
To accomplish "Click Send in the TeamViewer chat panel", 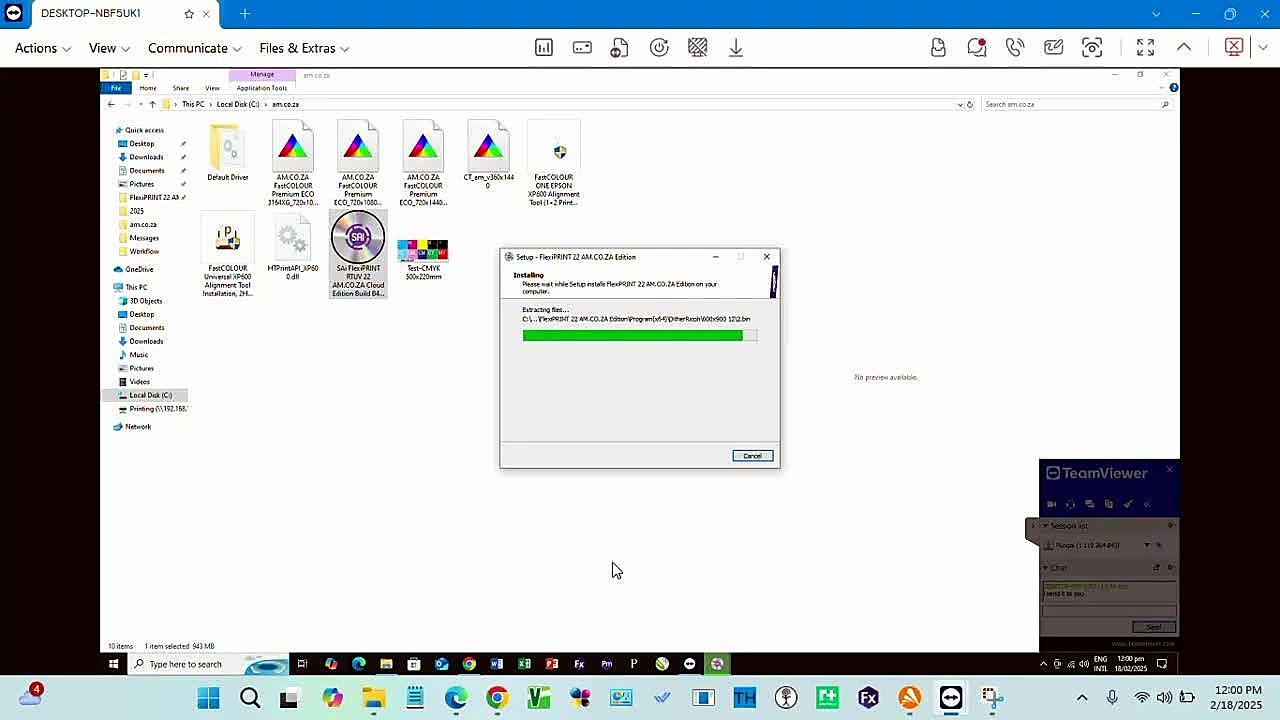I will click(1153, 627).
